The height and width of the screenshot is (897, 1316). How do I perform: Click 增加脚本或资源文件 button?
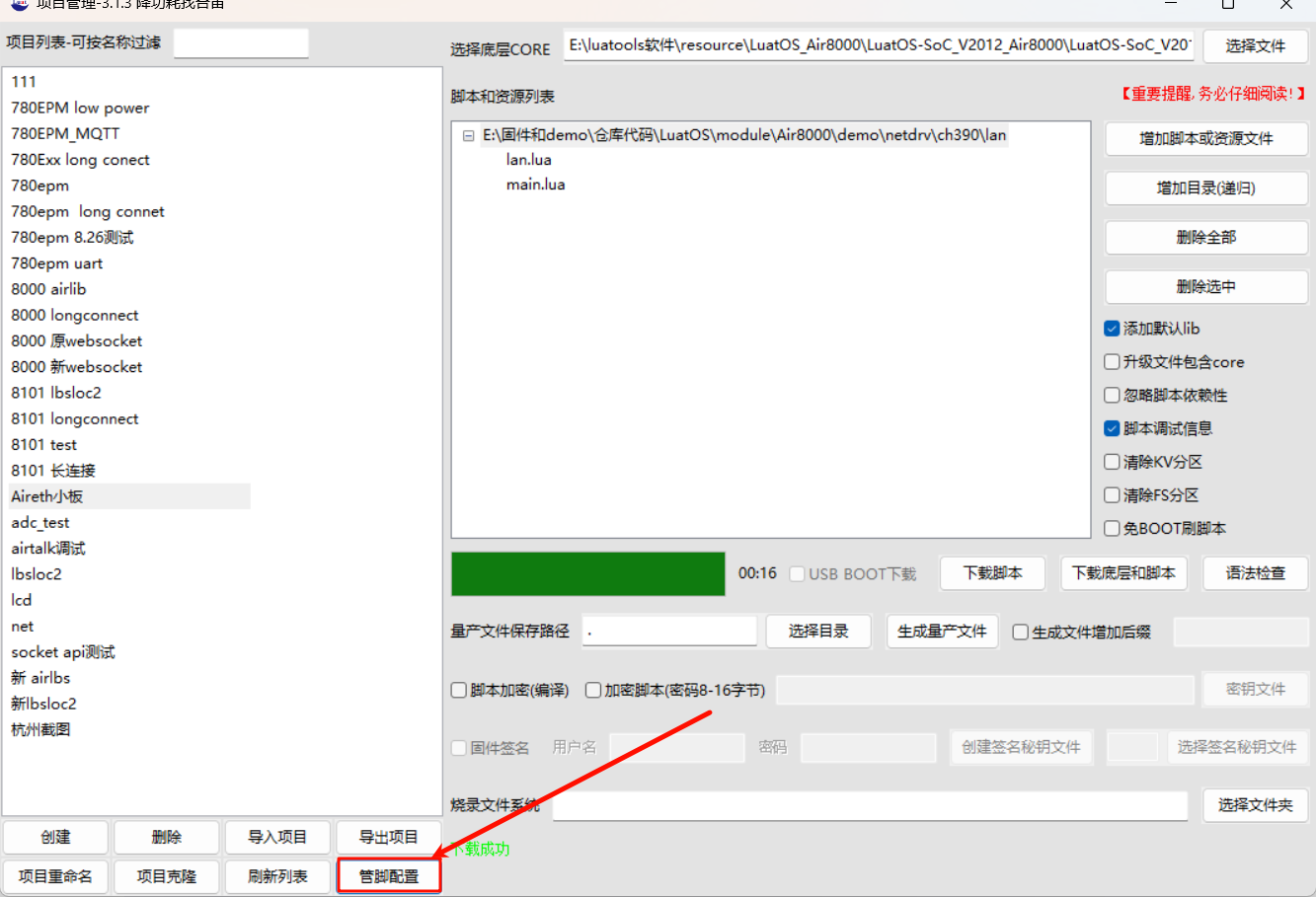[x=1205, y=139]
